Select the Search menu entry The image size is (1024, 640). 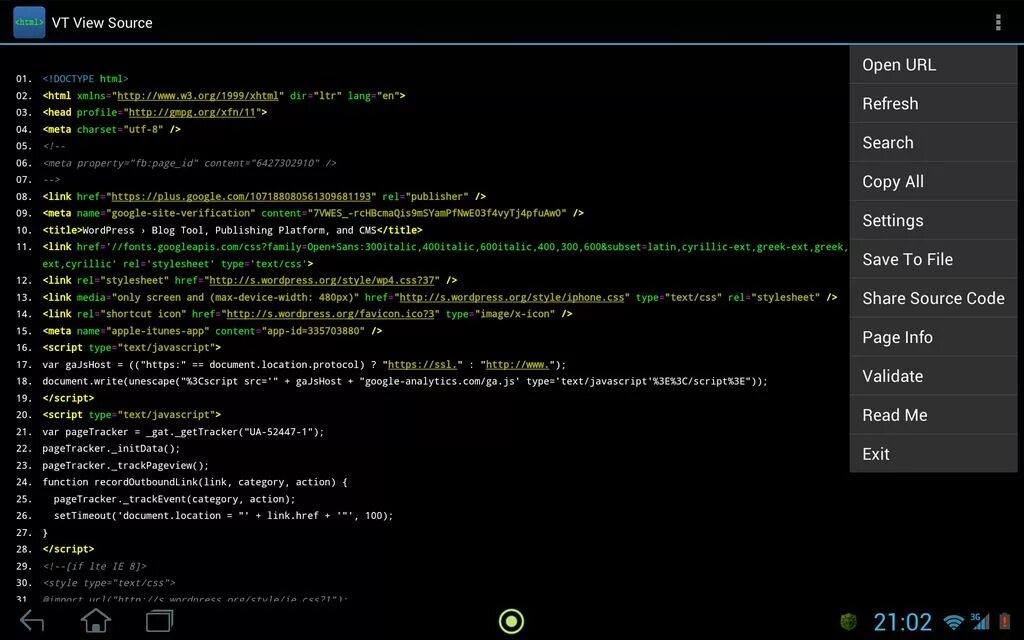coord(933,142)
